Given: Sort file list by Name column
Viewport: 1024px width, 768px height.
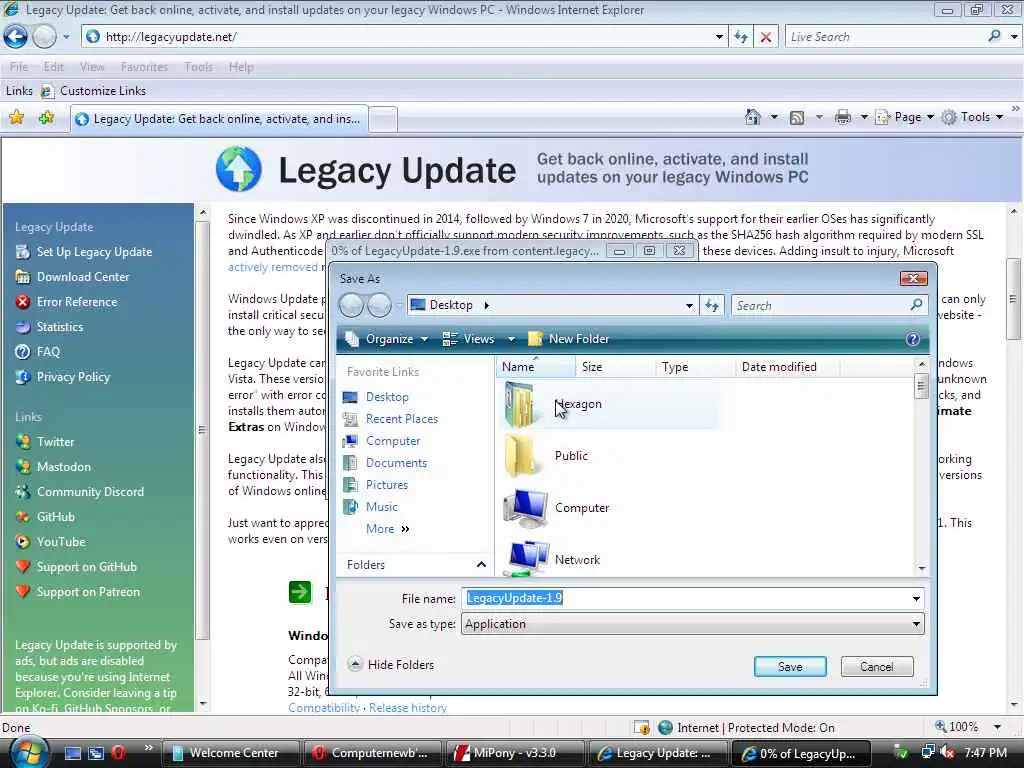Looking at the screenshot, I should [x=536, y=367].
